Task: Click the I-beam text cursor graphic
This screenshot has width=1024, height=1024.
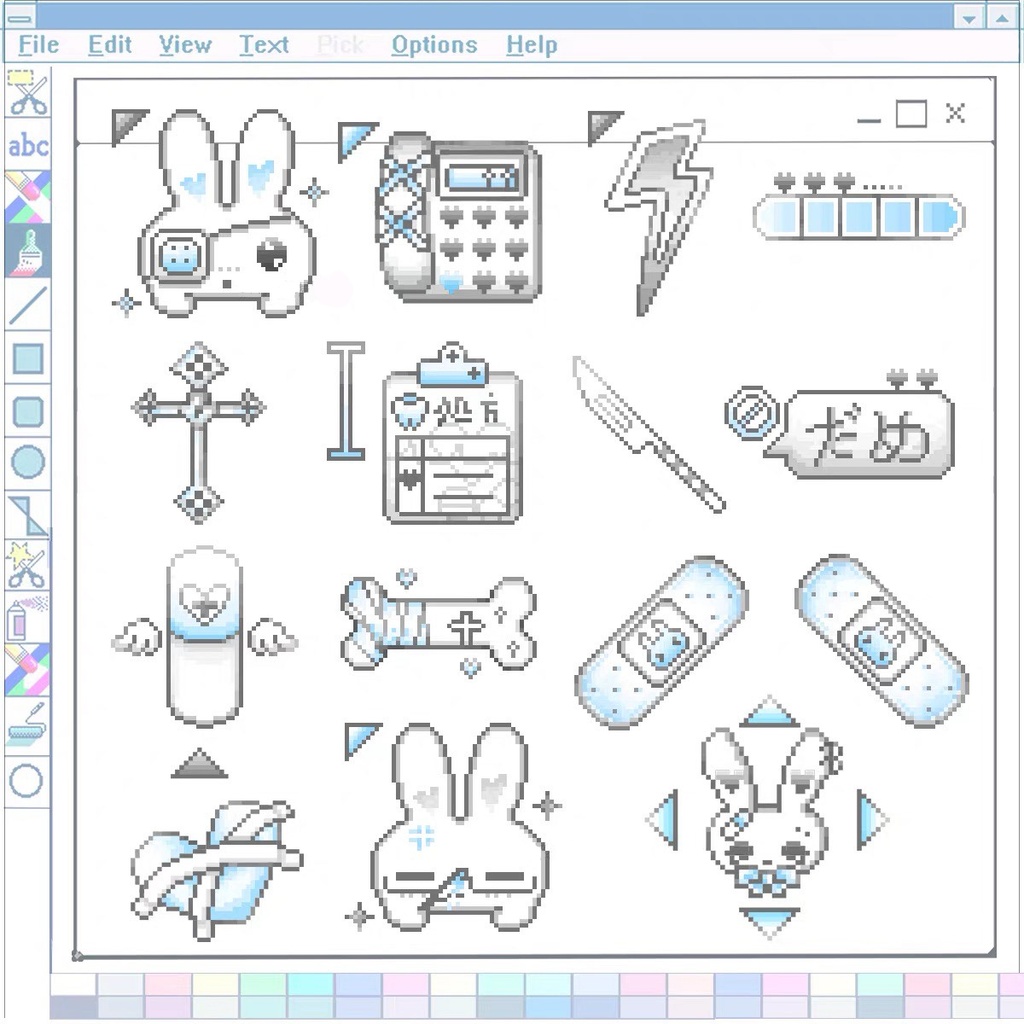Action: pyautogui.click(x=345, y=400)
